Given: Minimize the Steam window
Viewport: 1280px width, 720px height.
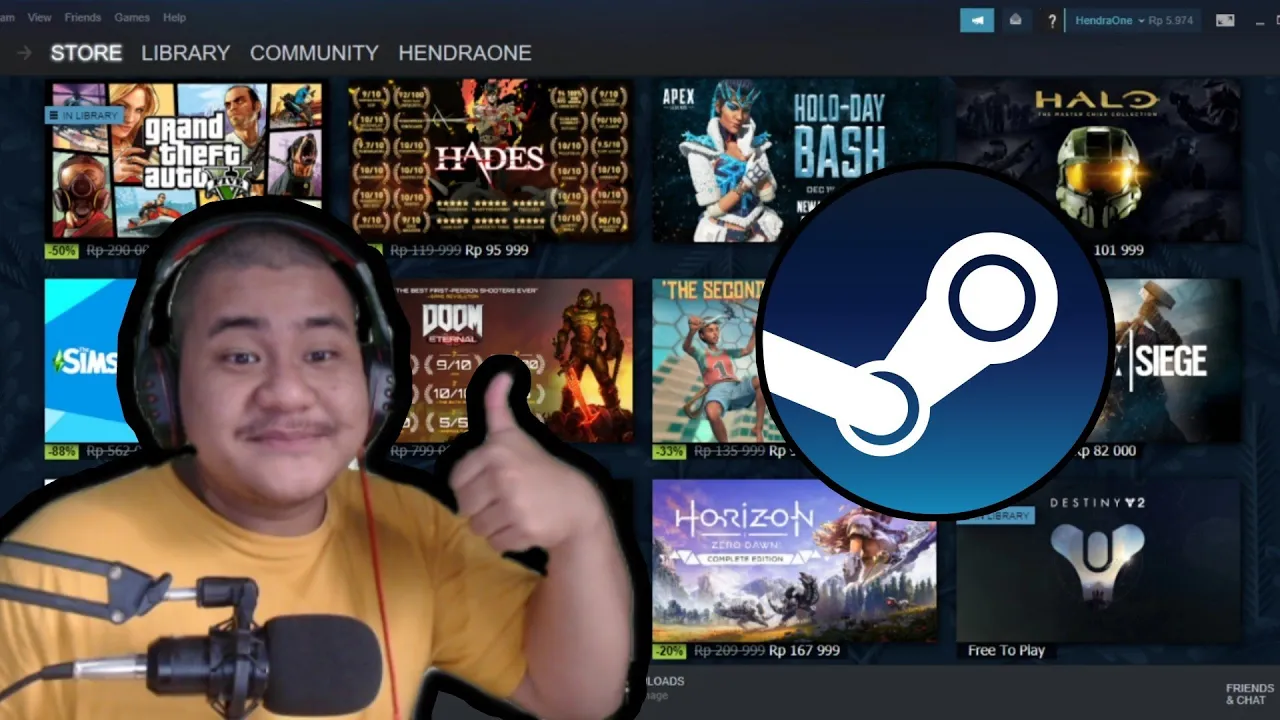Looking at the screenshot, I should click(1260, 21).
